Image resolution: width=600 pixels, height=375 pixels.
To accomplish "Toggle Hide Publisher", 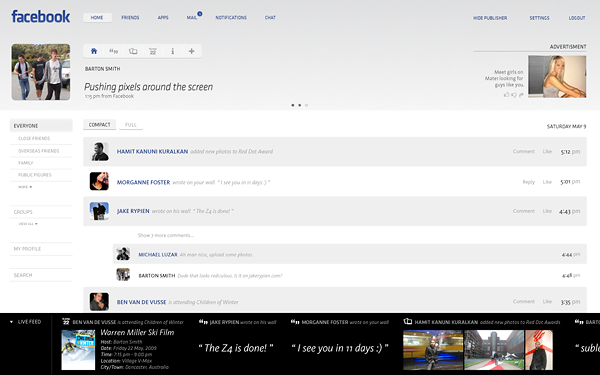I will [490, 18].
